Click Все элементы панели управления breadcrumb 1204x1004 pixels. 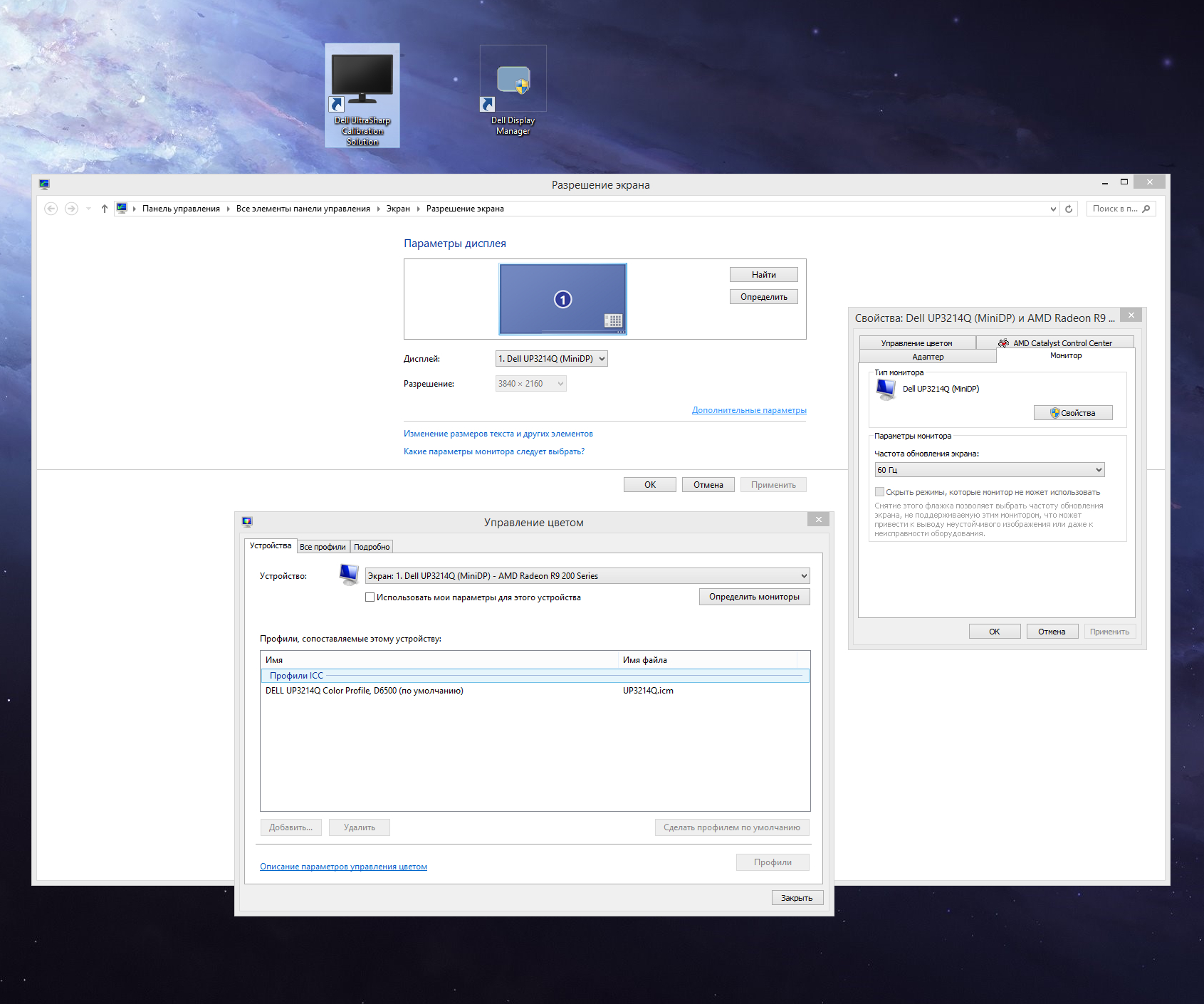[303, 209]
